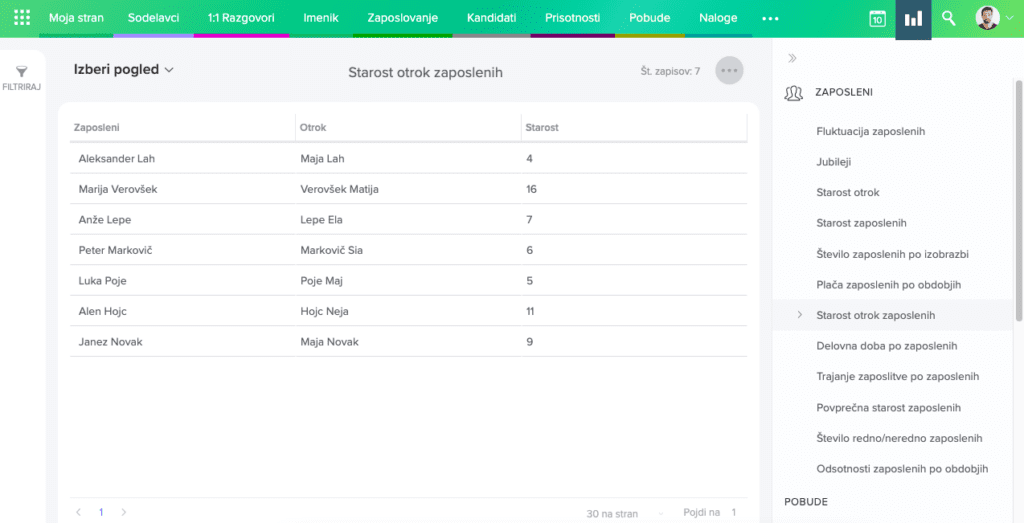Click the search magnifier icon

[949, 19]
